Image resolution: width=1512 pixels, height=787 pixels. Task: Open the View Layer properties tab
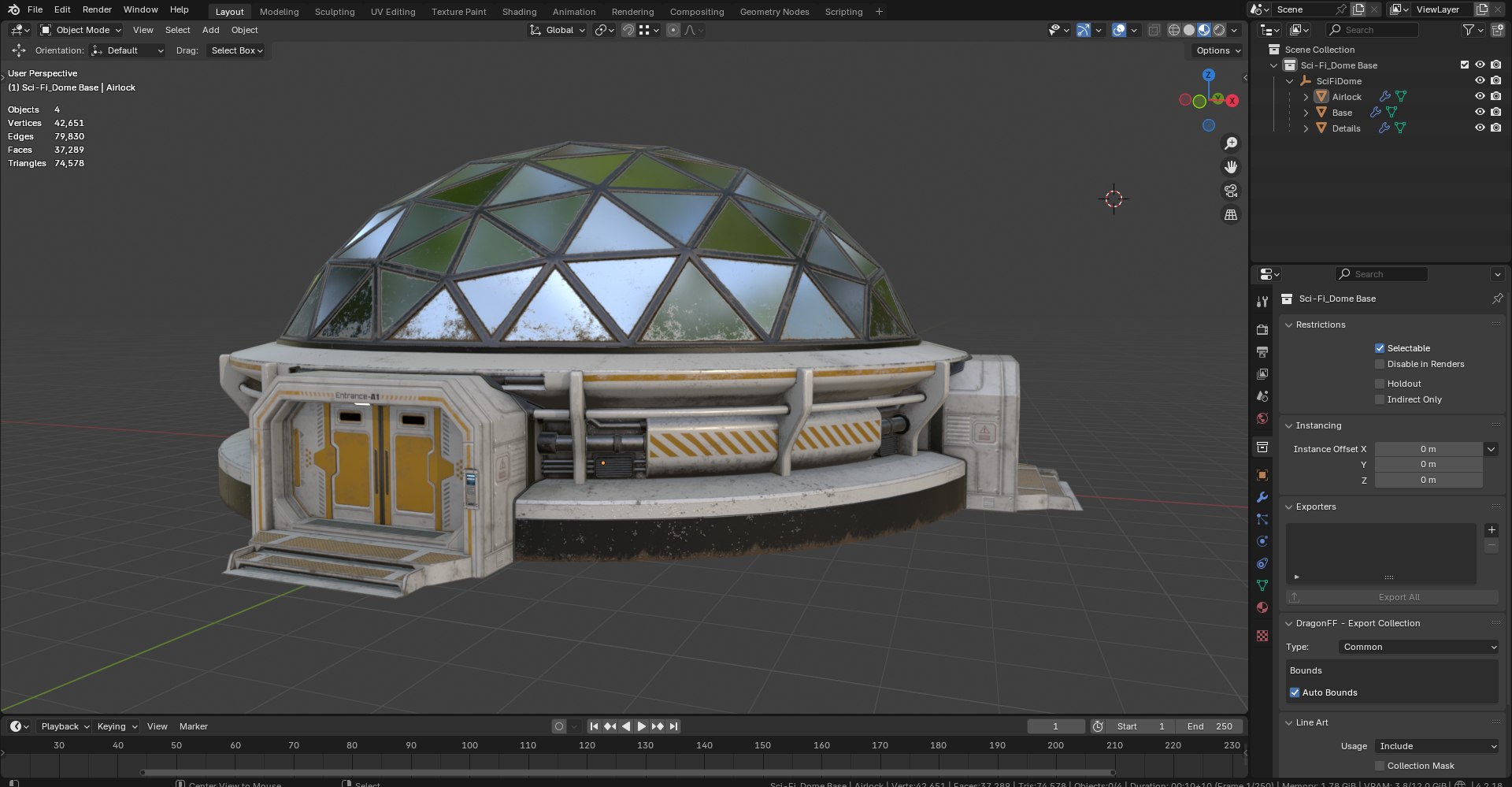click(x=1262, y=374)
